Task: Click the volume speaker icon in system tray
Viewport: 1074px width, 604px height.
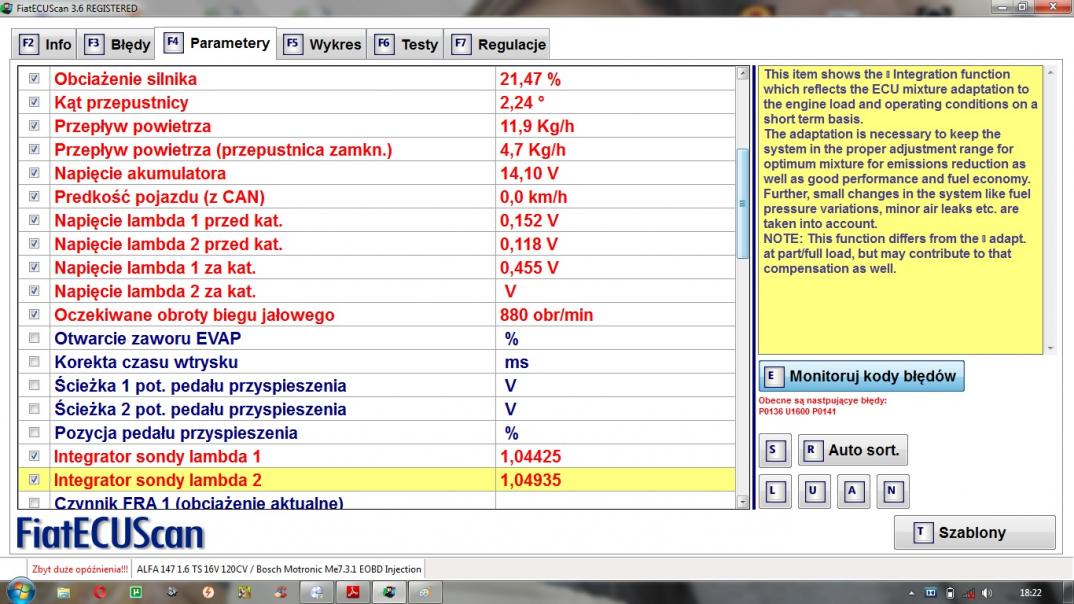Action: click(987, 592)
